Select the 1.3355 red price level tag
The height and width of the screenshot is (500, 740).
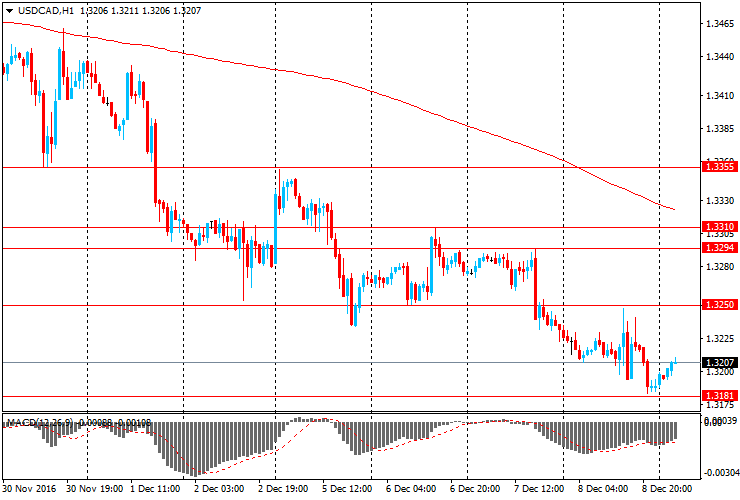coord(720,167)
